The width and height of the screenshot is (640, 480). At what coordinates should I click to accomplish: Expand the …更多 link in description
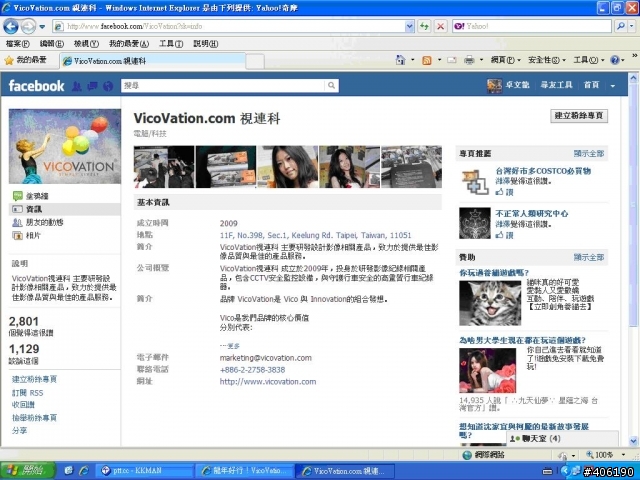click(230, 346)
